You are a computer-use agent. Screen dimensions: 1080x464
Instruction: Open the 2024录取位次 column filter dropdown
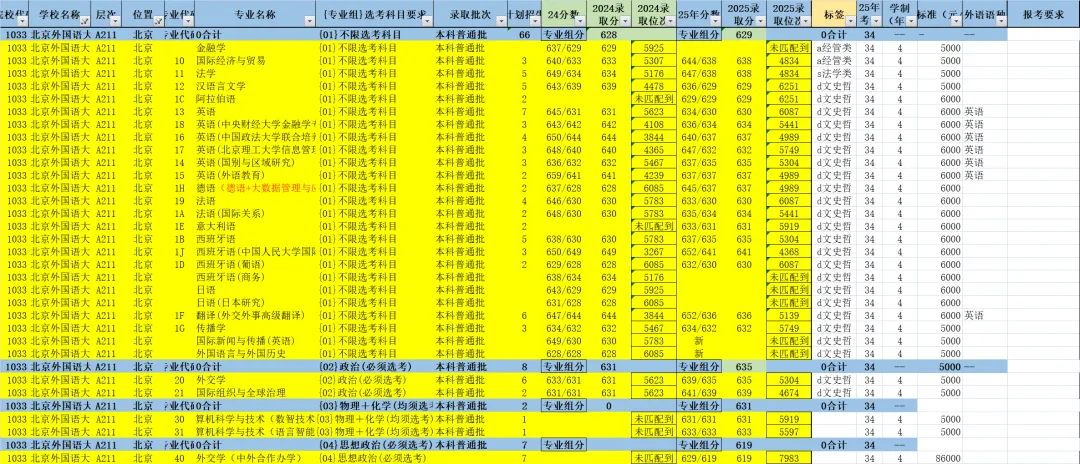670,22
